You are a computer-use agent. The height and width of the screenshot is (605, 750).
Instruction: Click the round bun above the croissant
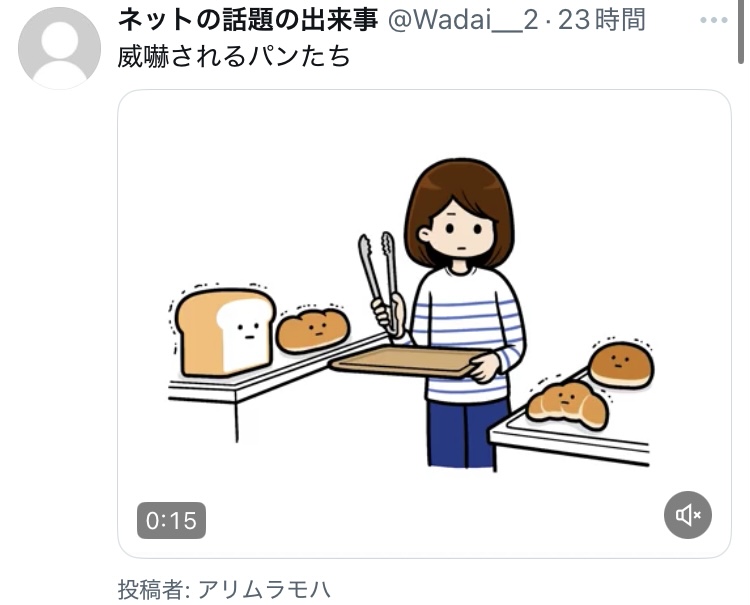pyautogui.click(x=621, y=364)
